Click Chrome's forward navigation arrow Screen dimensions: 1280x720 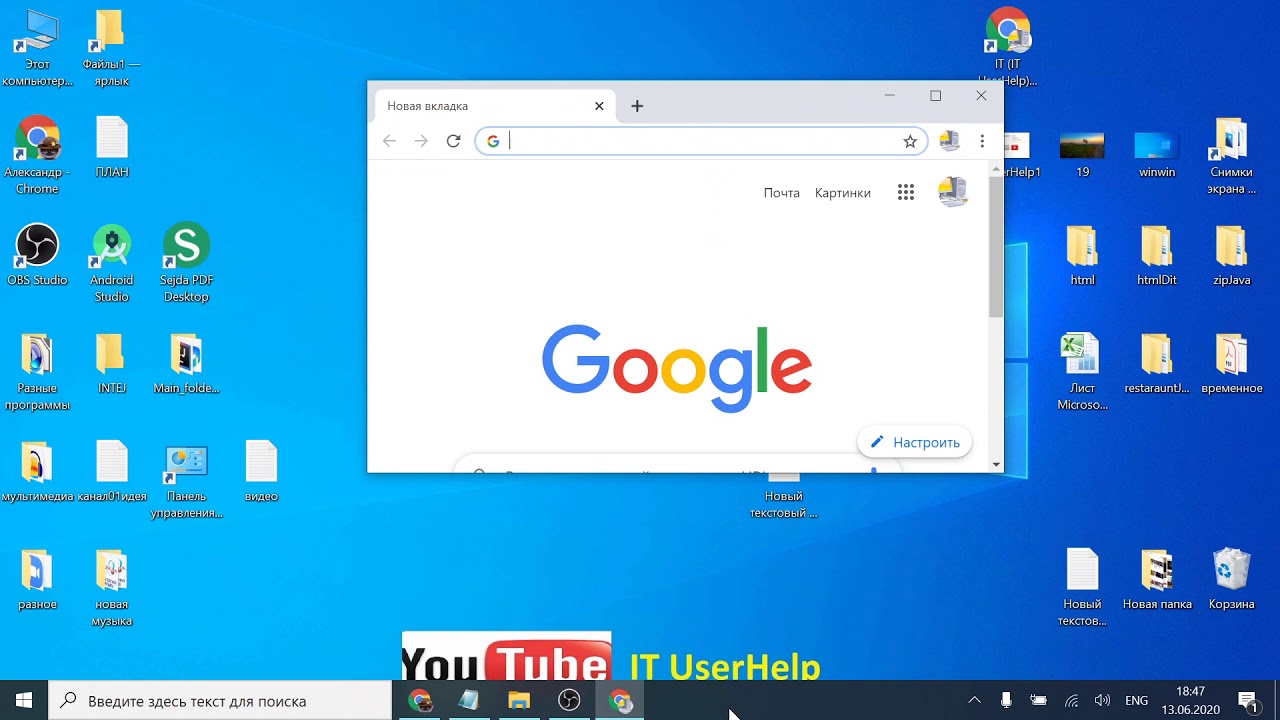click(x=421, y=141)
